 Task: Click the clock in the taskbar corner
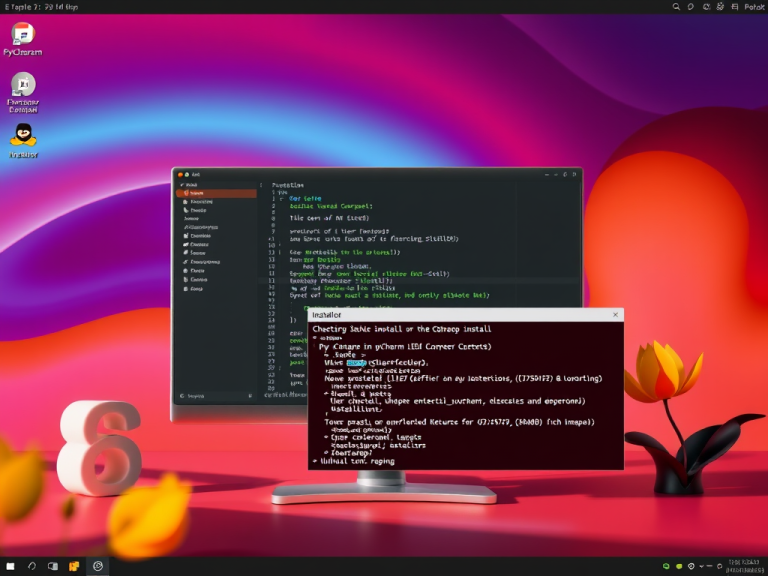[x=744, y=566]
